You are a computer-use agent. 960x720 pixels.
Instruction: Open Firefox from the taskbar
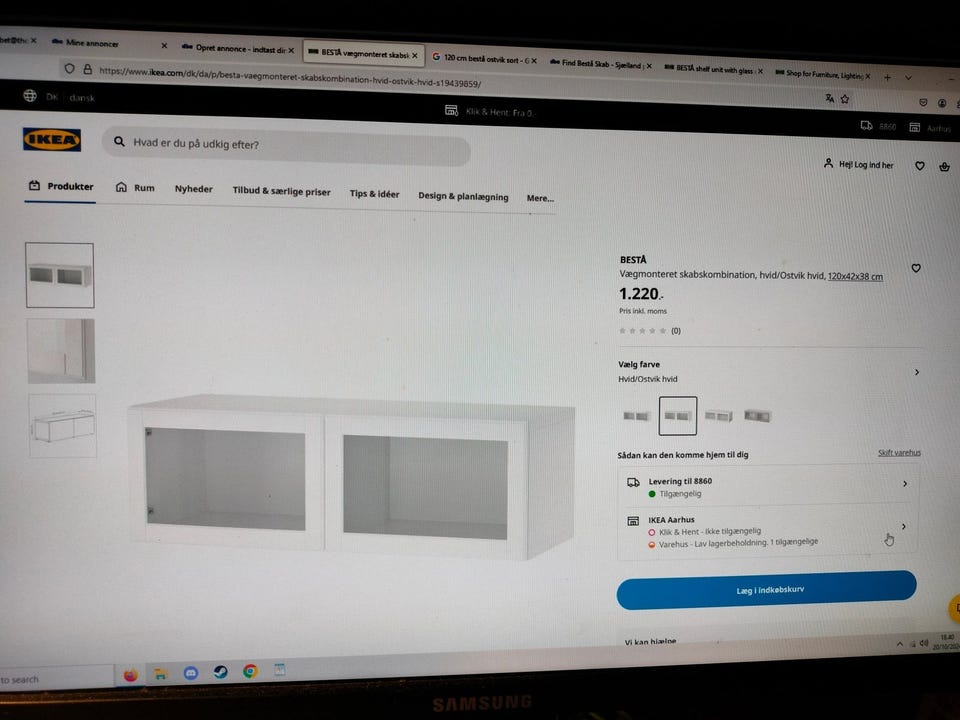tap(130, 675)
